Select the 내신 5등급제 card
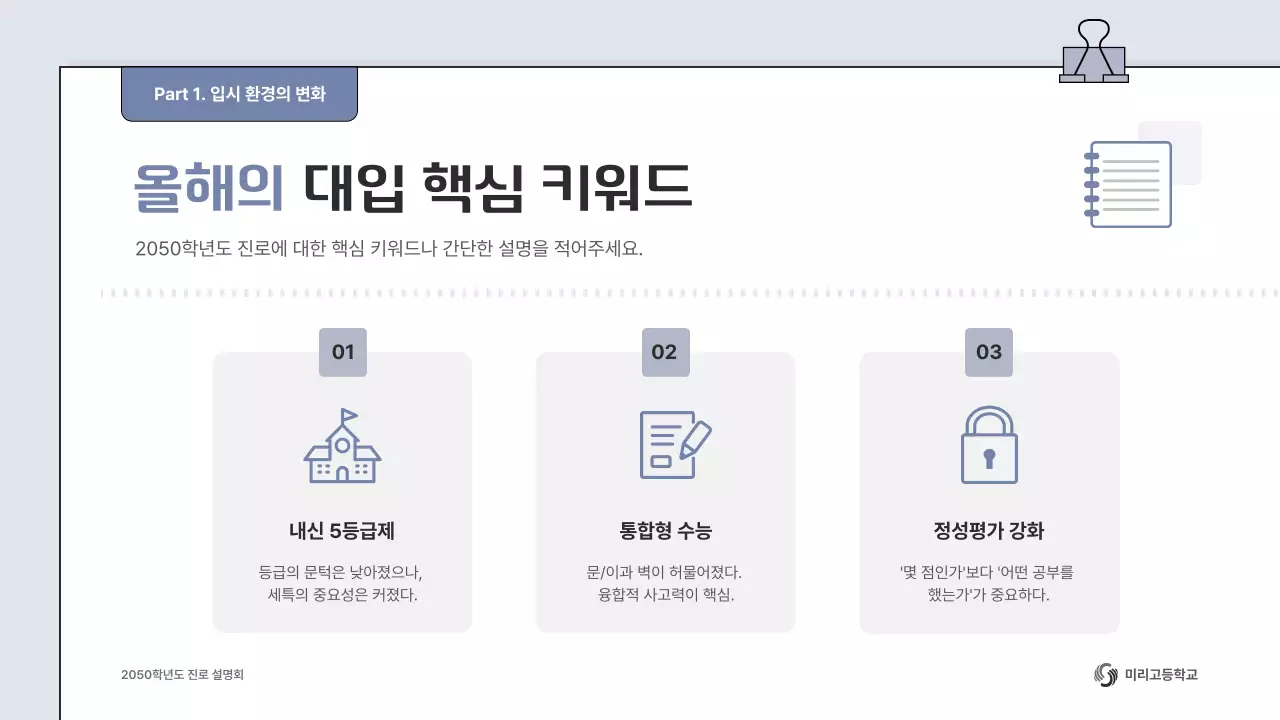This screenshot has height=720, width=1280. pyautogui.click(x=342, y=492)
